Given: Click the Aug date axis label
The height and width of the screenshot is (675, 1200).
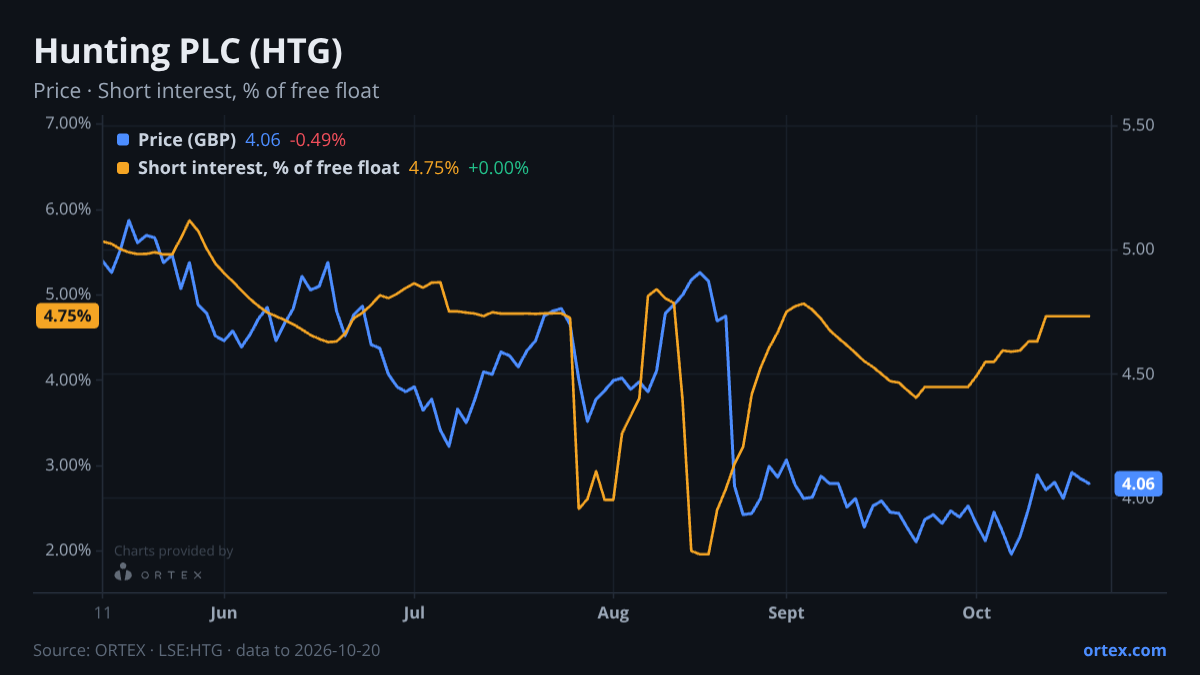Looking at the screenshot, I should (x=613, y=613).
